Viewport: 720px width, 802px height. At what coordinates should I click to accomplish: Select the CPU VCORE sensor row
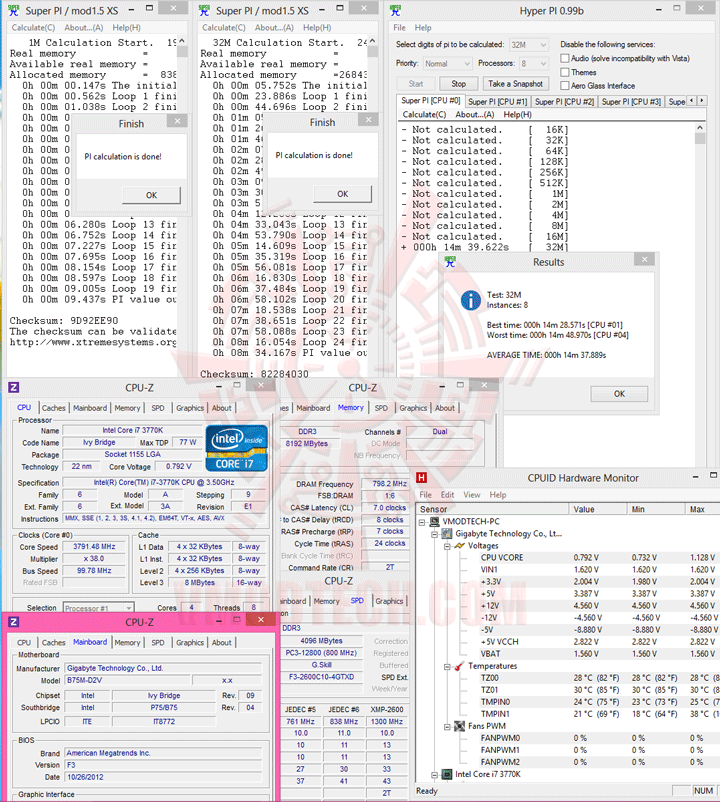(x=593, y=558)
